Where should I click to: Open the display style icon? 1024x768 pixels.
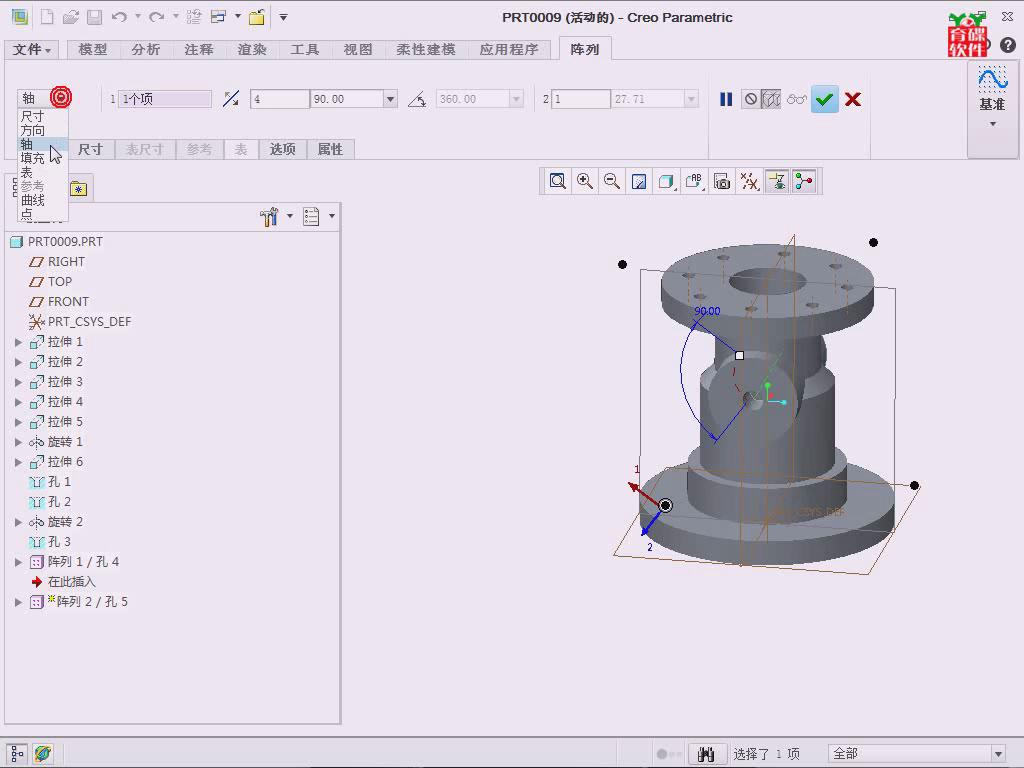(666, 181)
